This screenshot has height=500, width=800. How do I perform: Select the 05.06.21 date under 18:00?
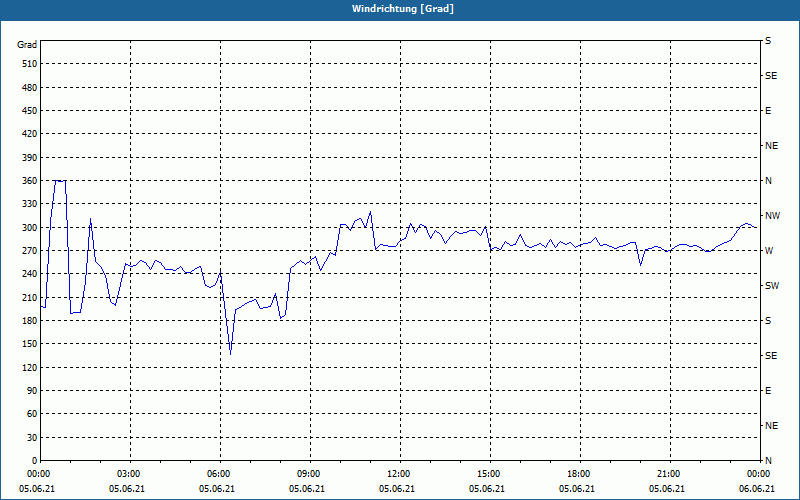[577, 489]
